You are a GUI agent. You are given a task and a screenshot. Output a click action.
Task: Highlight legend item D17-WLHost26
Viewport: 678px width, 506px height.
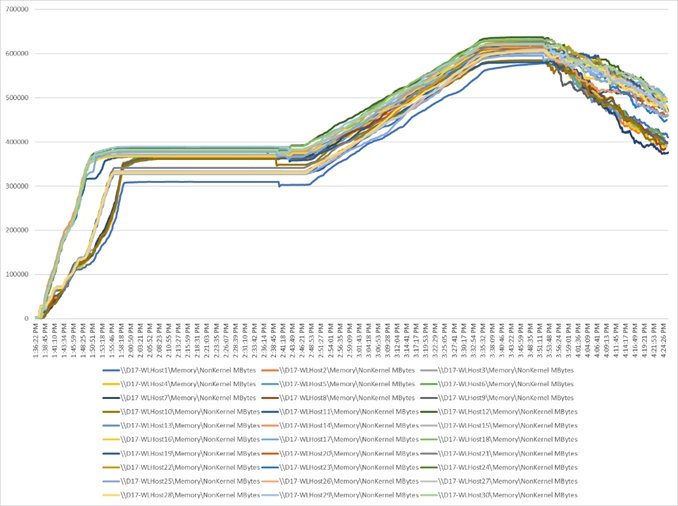coord(340,481)
